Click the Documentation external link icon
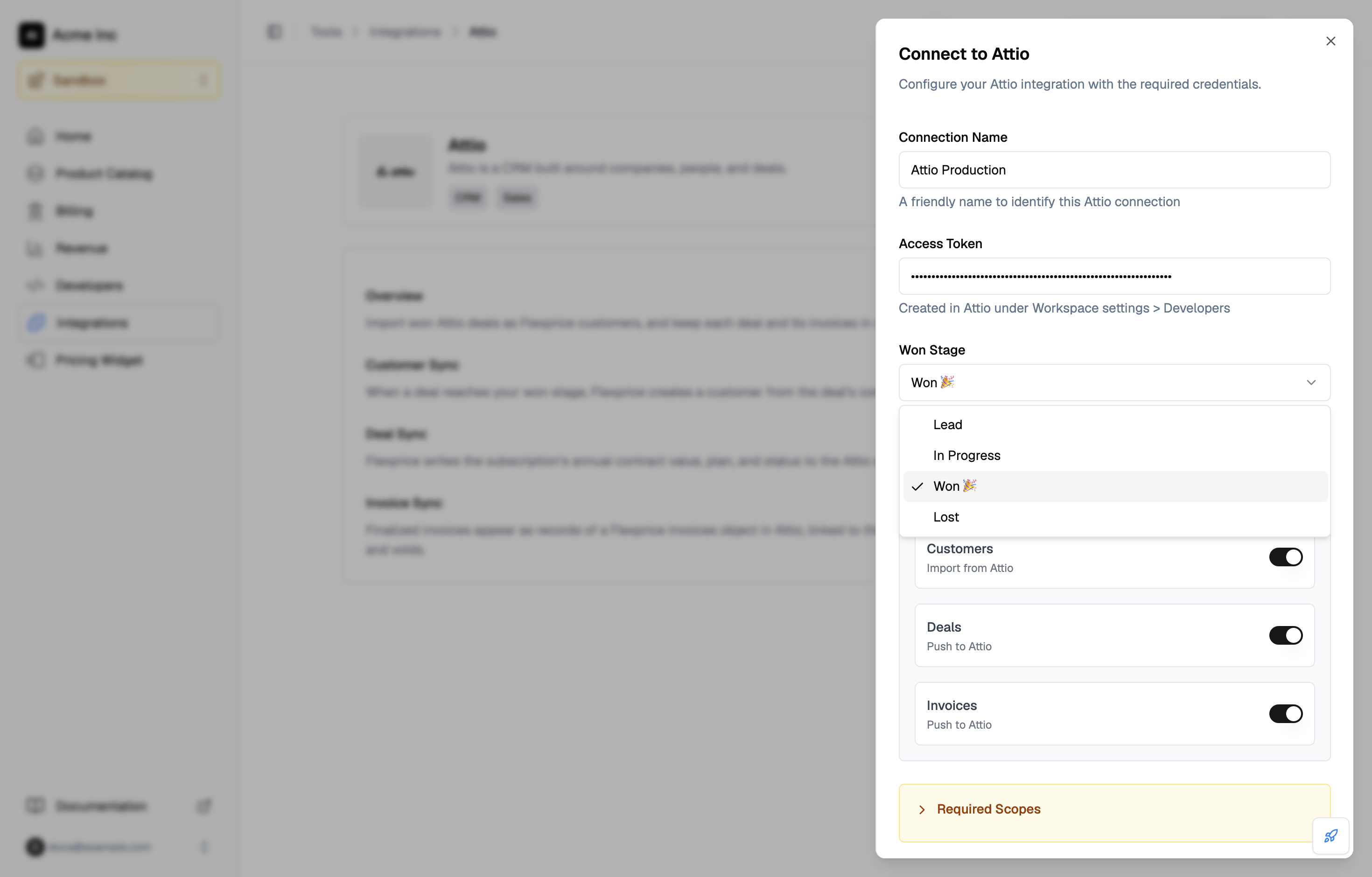This screenshot has width=1372, height=877. tap(204, 806)
